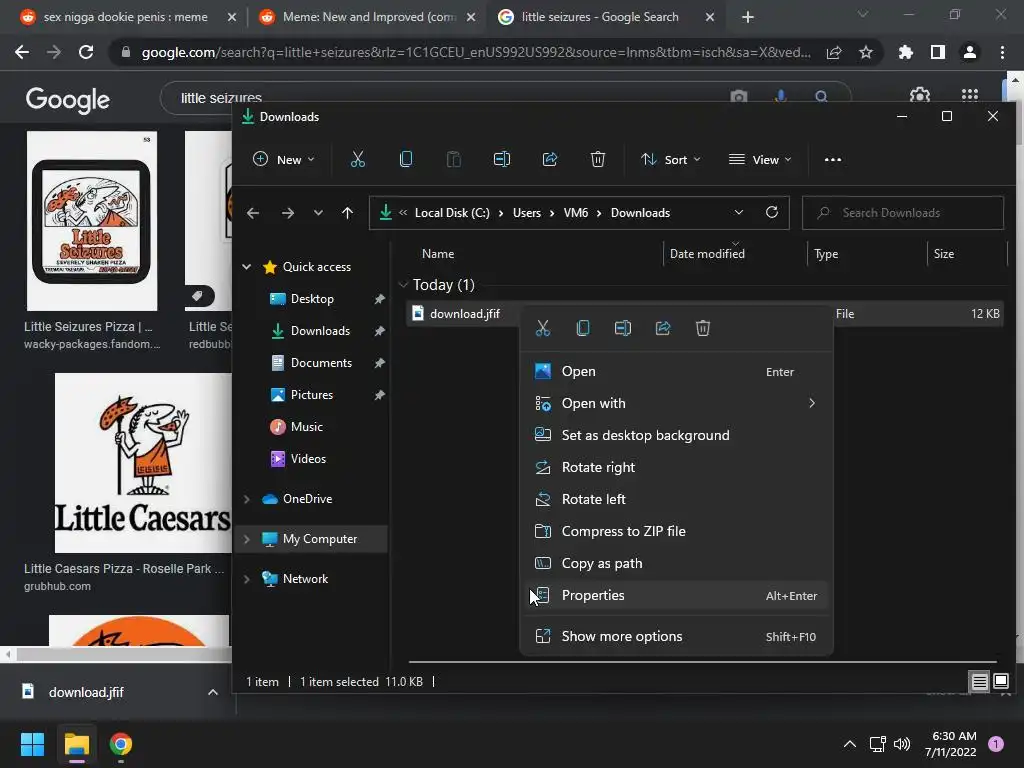Click Cut icon in the context menu
The width and height of the screenshot is (1024, 768).
543,328
